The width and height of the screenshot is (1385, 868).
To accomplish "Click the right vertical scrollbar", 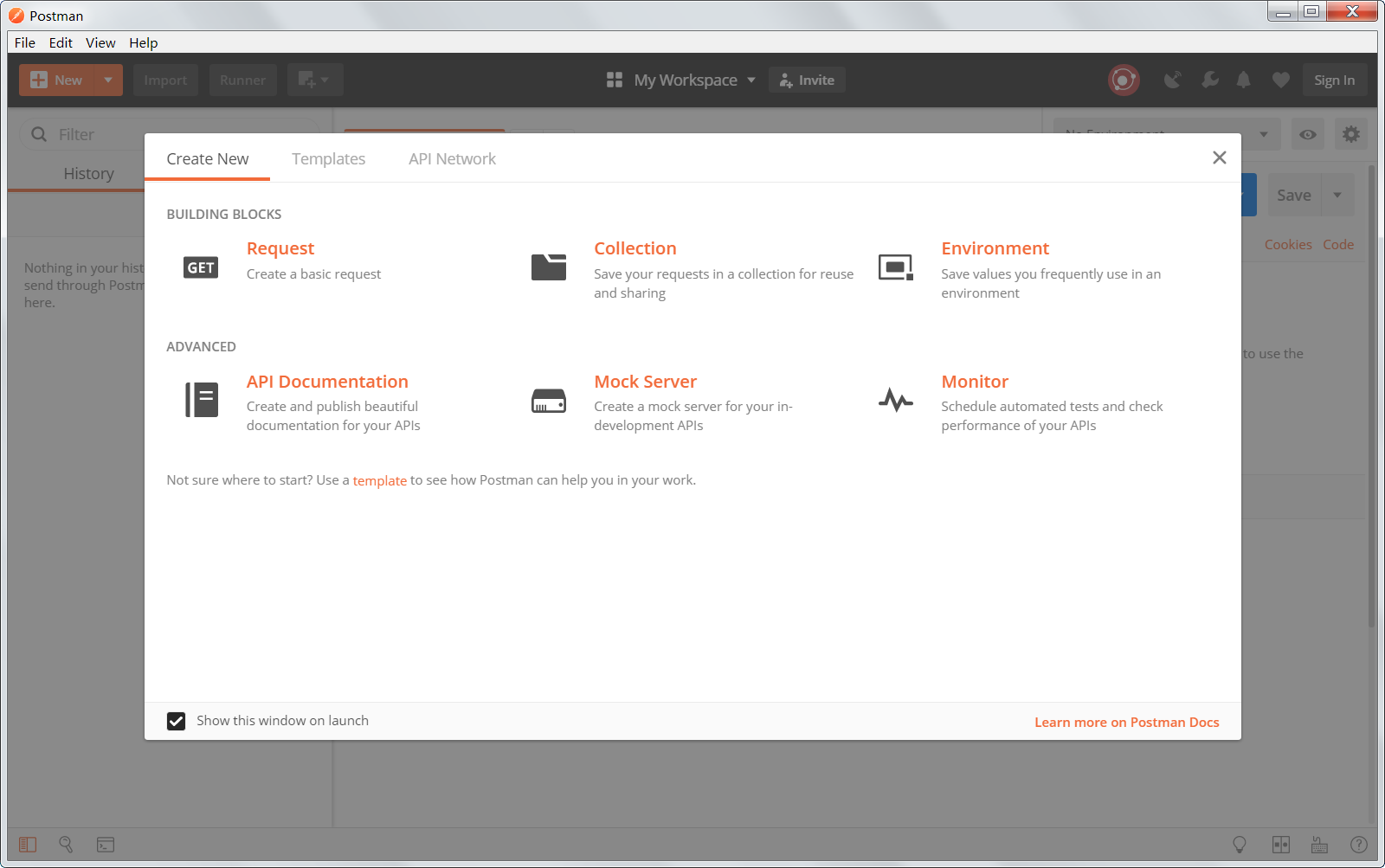I will pos(1372,395).
